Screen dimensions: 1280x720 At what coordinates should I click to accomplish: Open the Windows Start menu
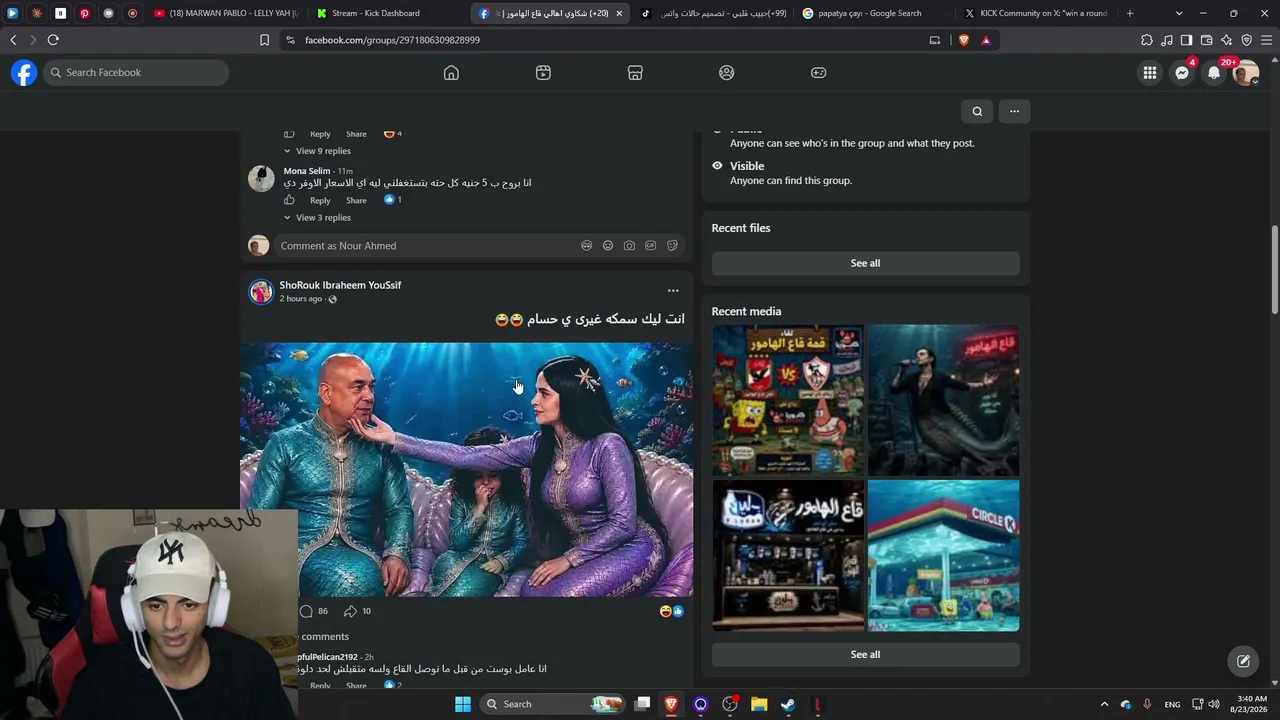tap(463, 704)
